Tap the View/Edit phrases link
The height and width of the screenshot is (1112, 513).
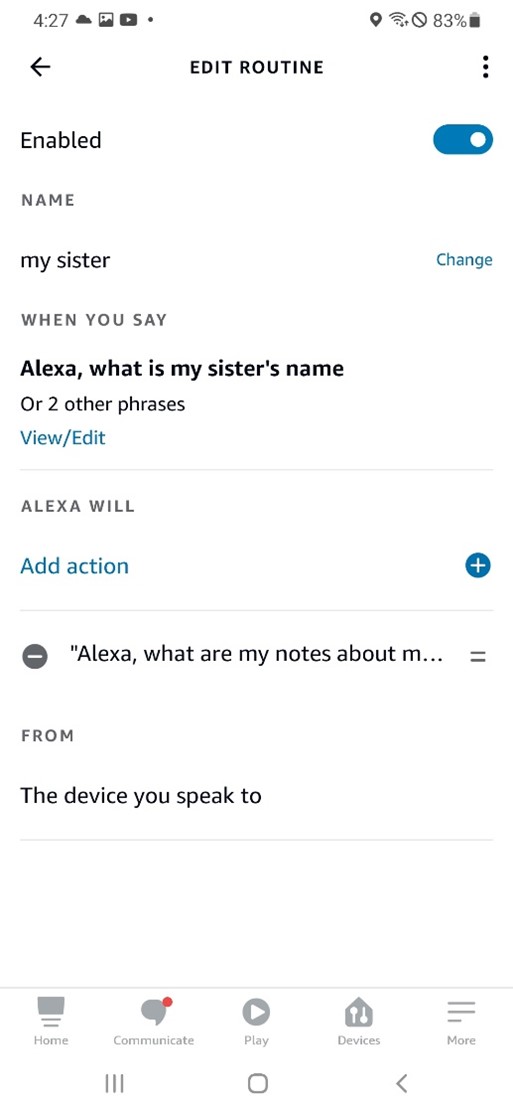pos(63,438)
